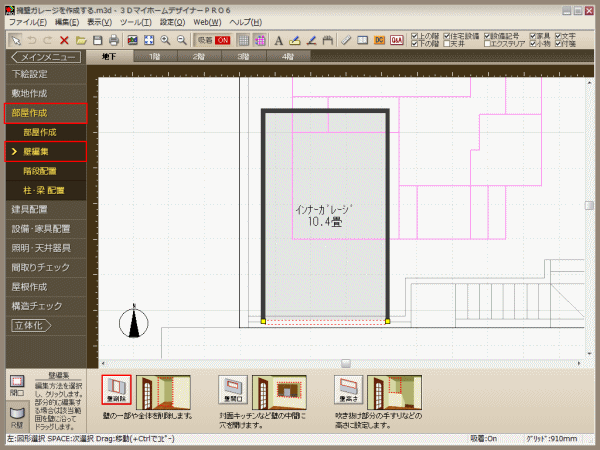Click the red delete X icon

pyautogui.click(x=64, y=40)
